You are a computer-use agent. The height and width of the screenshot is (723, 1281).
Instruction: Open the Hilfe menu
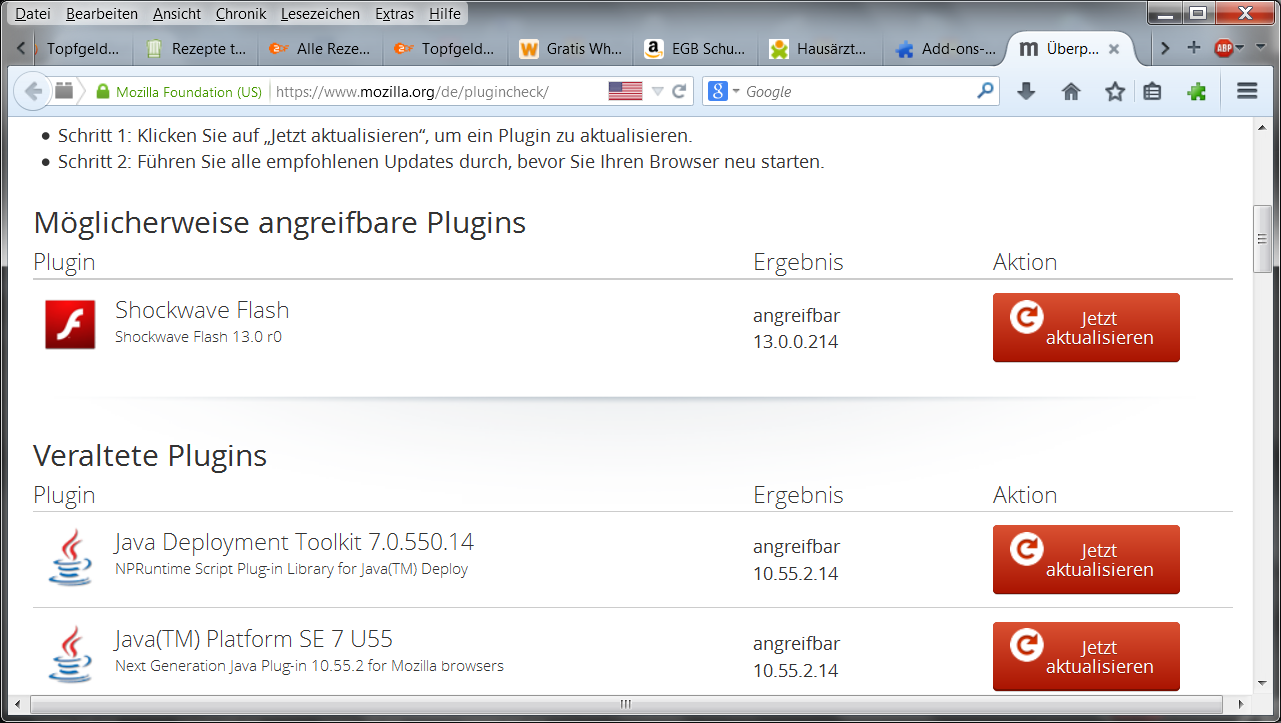click(445, 14)
